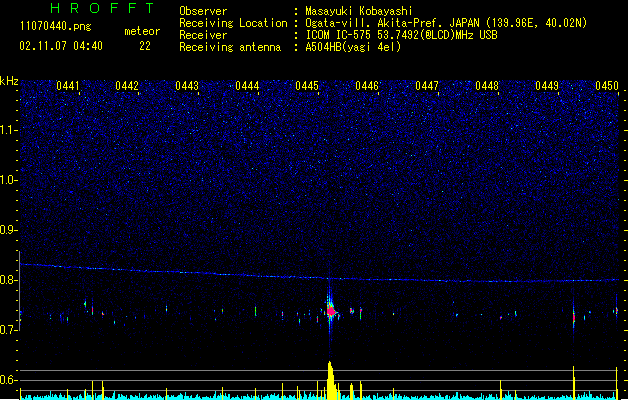Click the 0447 time marker

tap(427, 86)
